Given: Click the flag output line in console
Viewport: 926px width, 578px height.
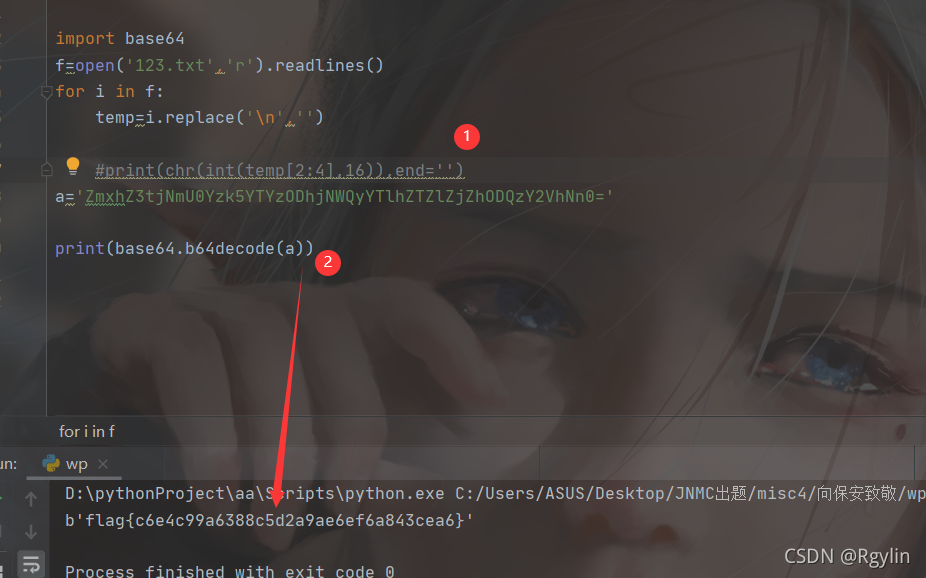Looking at the screenshot, I should [269, 520].
